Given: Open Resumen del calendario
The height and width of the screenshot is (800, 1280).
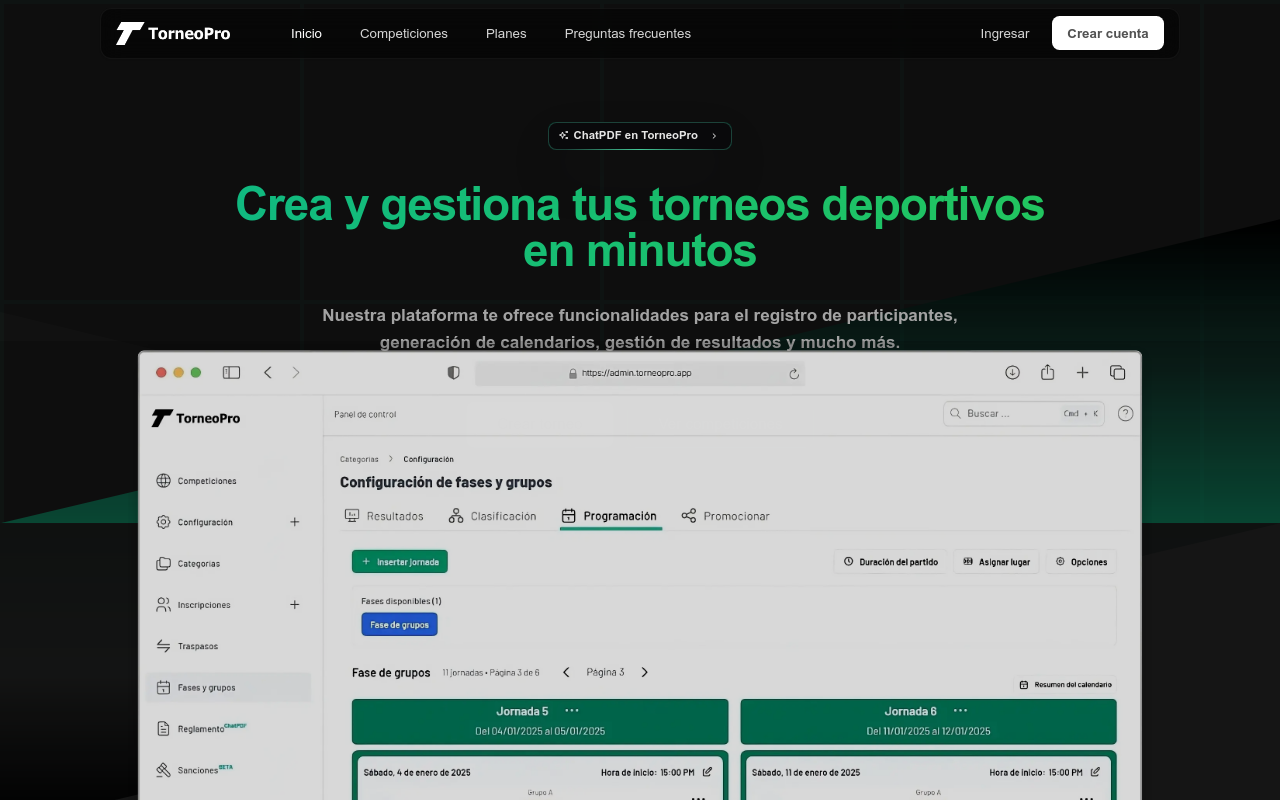Looking at the screenshot, I should 1065,685.
